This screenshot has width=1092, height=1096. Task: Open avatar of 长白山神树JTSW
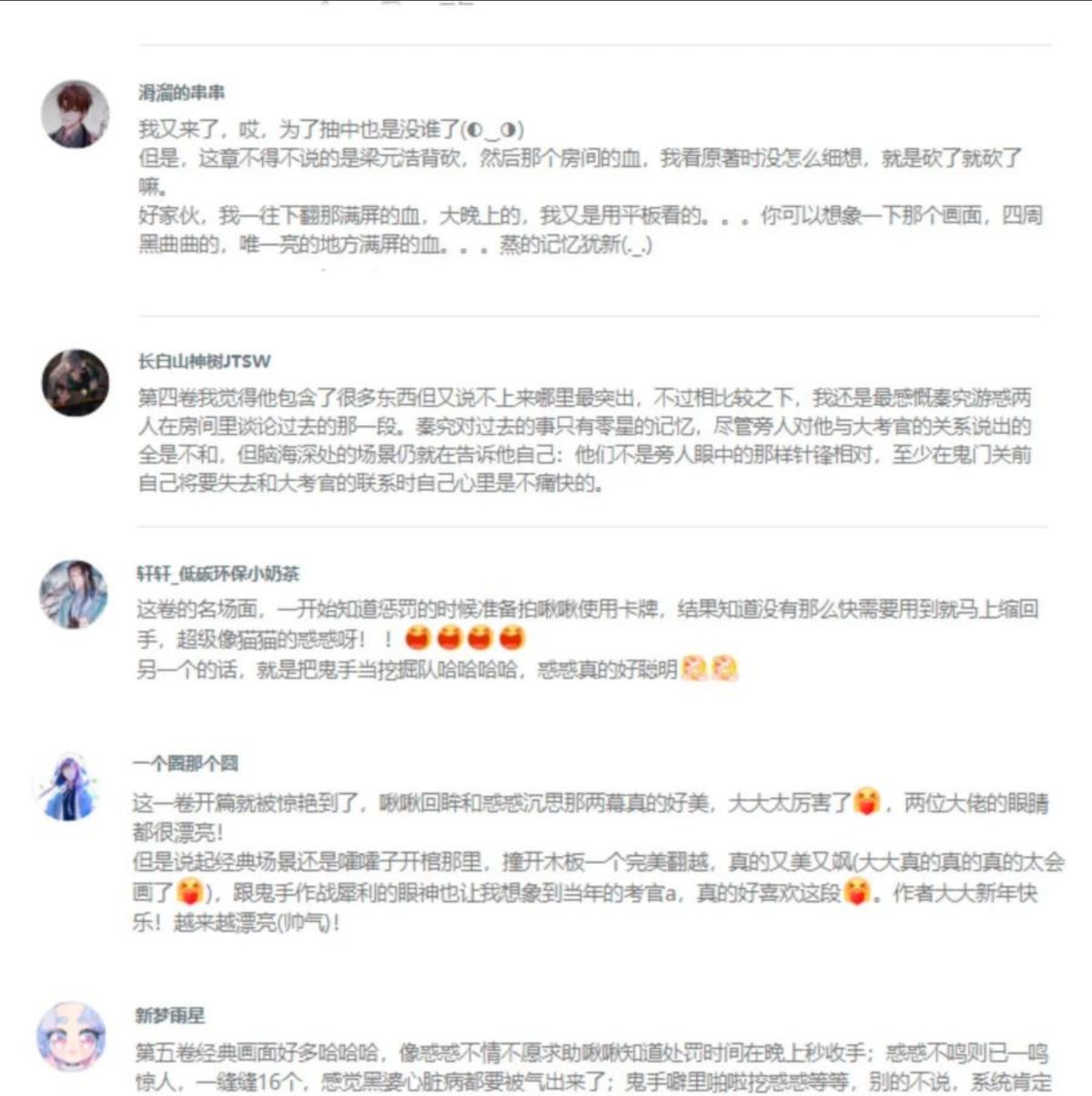click(x=75, y=383)
